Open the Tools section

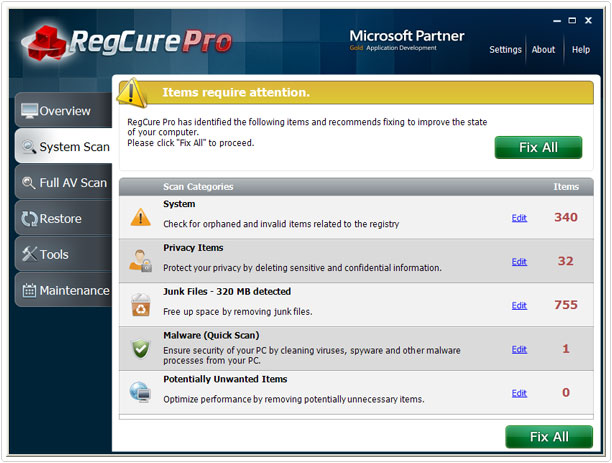click(64, 254)
